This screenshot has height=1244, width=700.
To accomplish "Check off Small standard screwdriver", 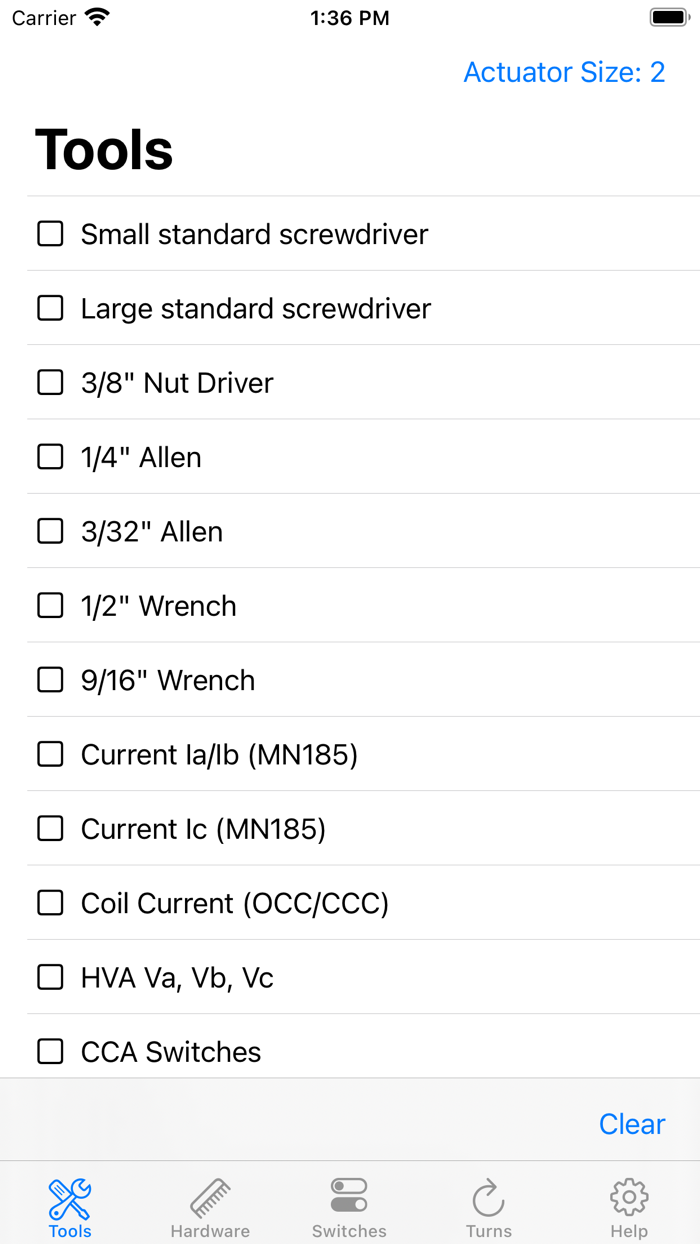I will point(49,233).
